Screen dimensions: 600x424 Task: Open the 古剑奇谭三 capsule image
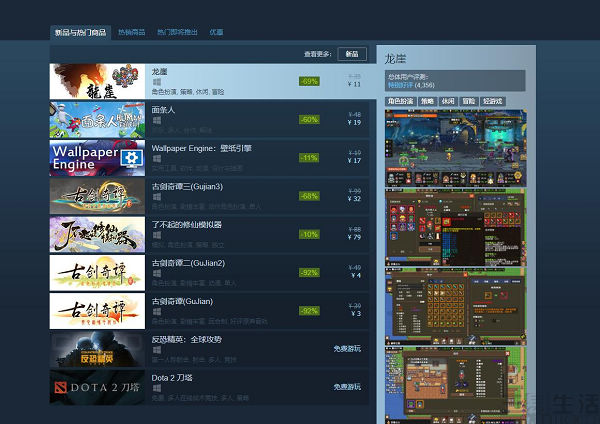tap(97, 196)
